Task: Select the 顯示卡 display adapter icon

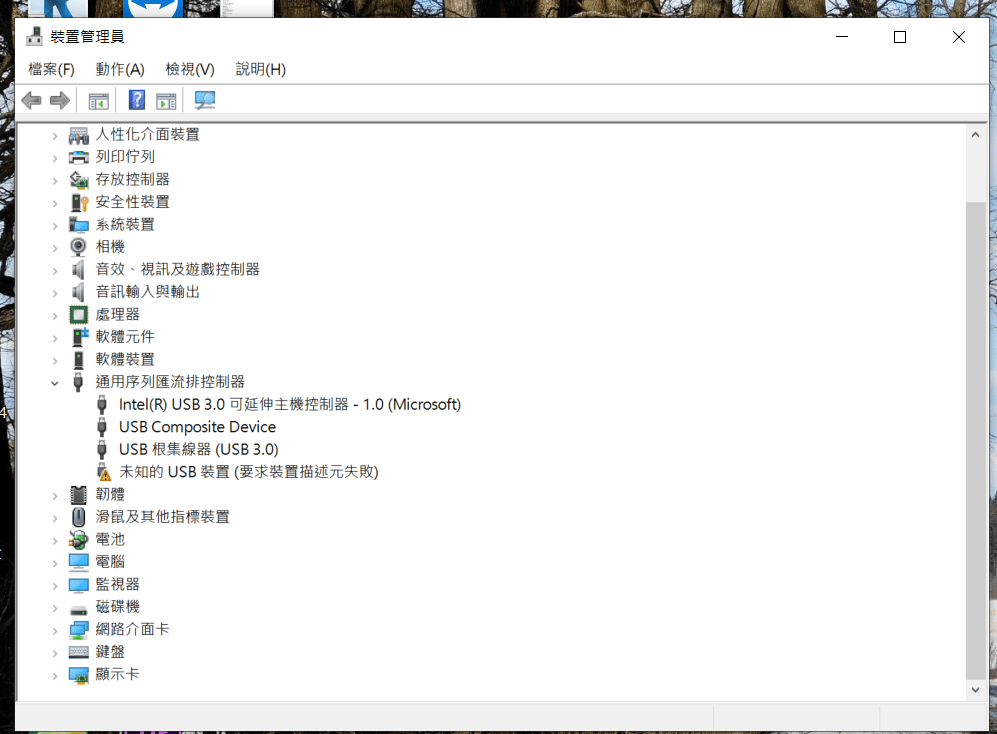Action: point(79,675)
